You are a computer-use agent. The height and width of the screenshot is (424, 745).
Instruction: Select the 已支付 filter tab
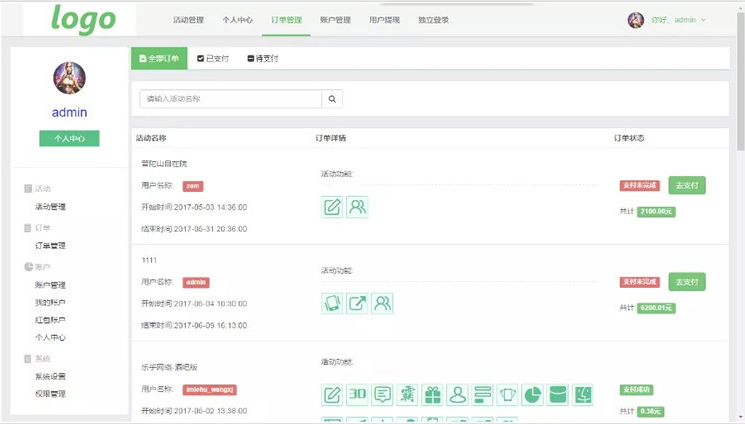(x=213, y=59)
